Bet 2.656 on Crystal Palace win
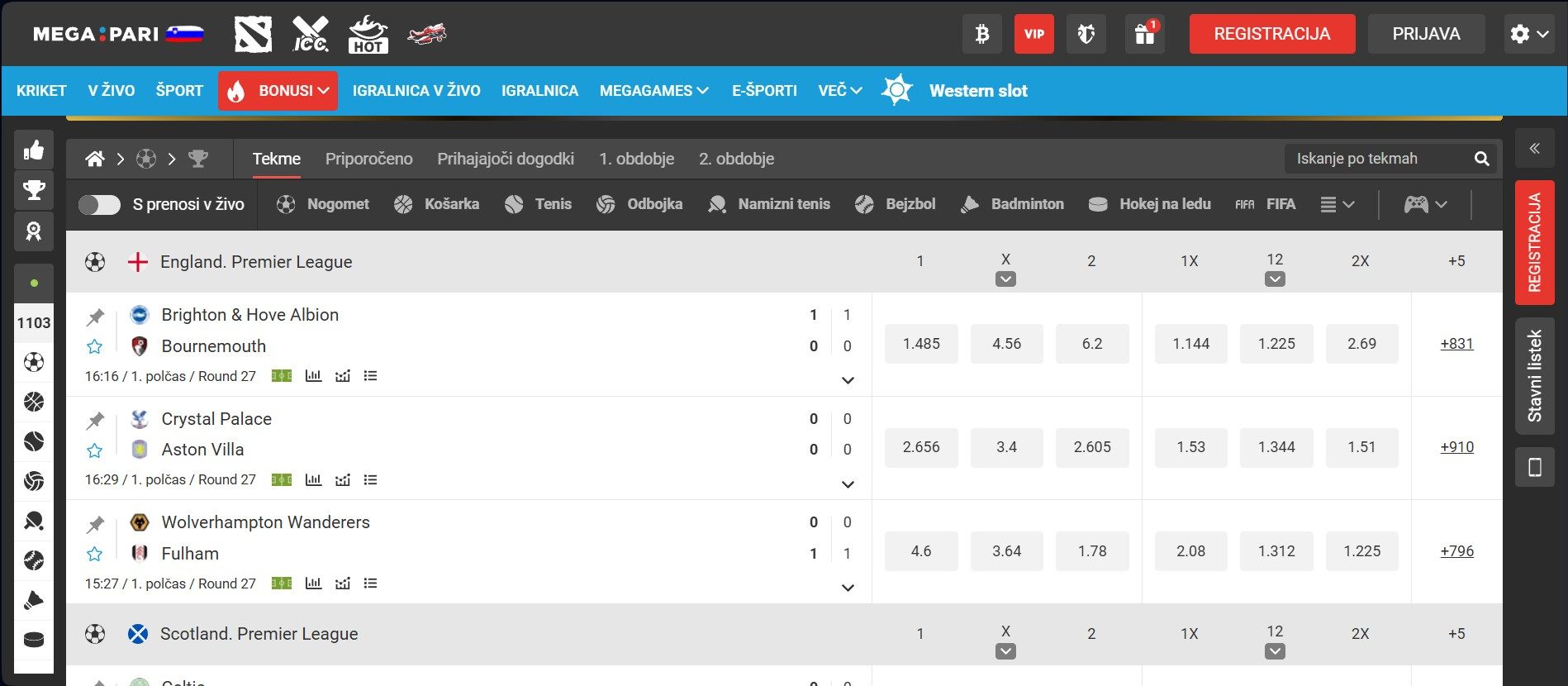Image resolution: width=1568 pixels, height=686 pixels. [921, 447]
